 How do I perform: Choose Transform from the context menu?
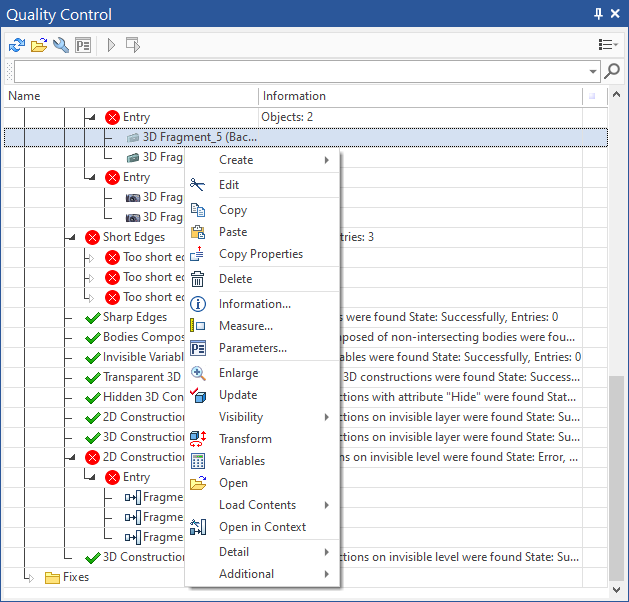(x=262, y=439)
